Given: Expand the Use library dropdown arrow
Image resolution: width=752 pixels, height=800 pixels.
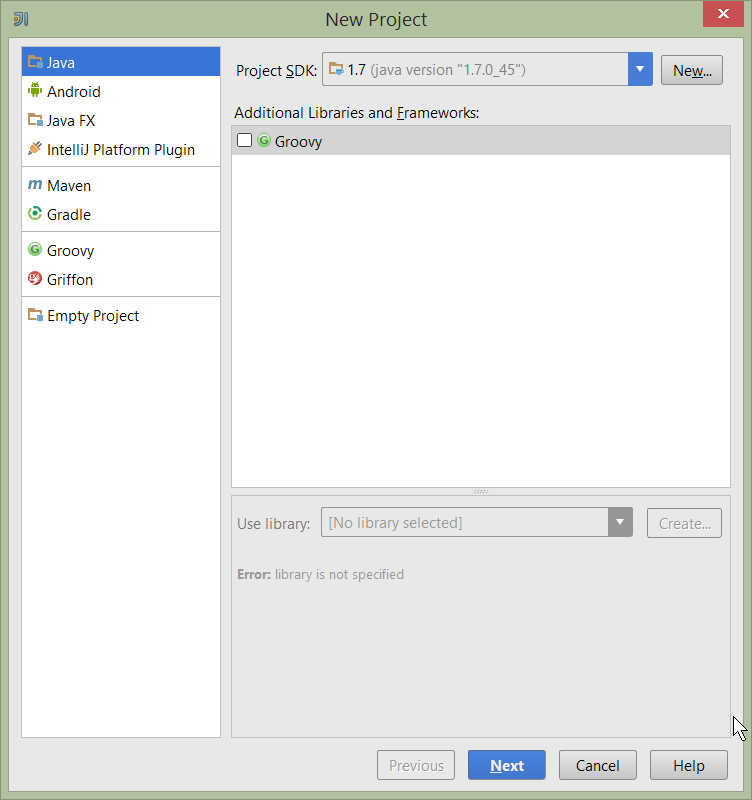Looking at the screenshot, I should click(620, 522).
